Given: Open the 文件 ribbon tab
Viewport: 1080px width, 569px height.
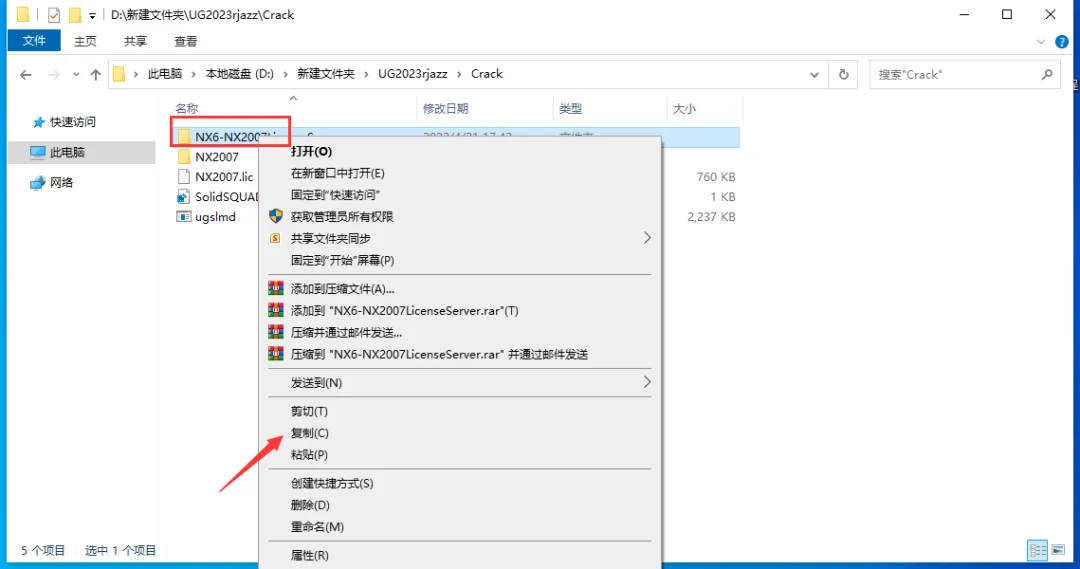Looking at the screenshot, I should (x=34, y=41).
